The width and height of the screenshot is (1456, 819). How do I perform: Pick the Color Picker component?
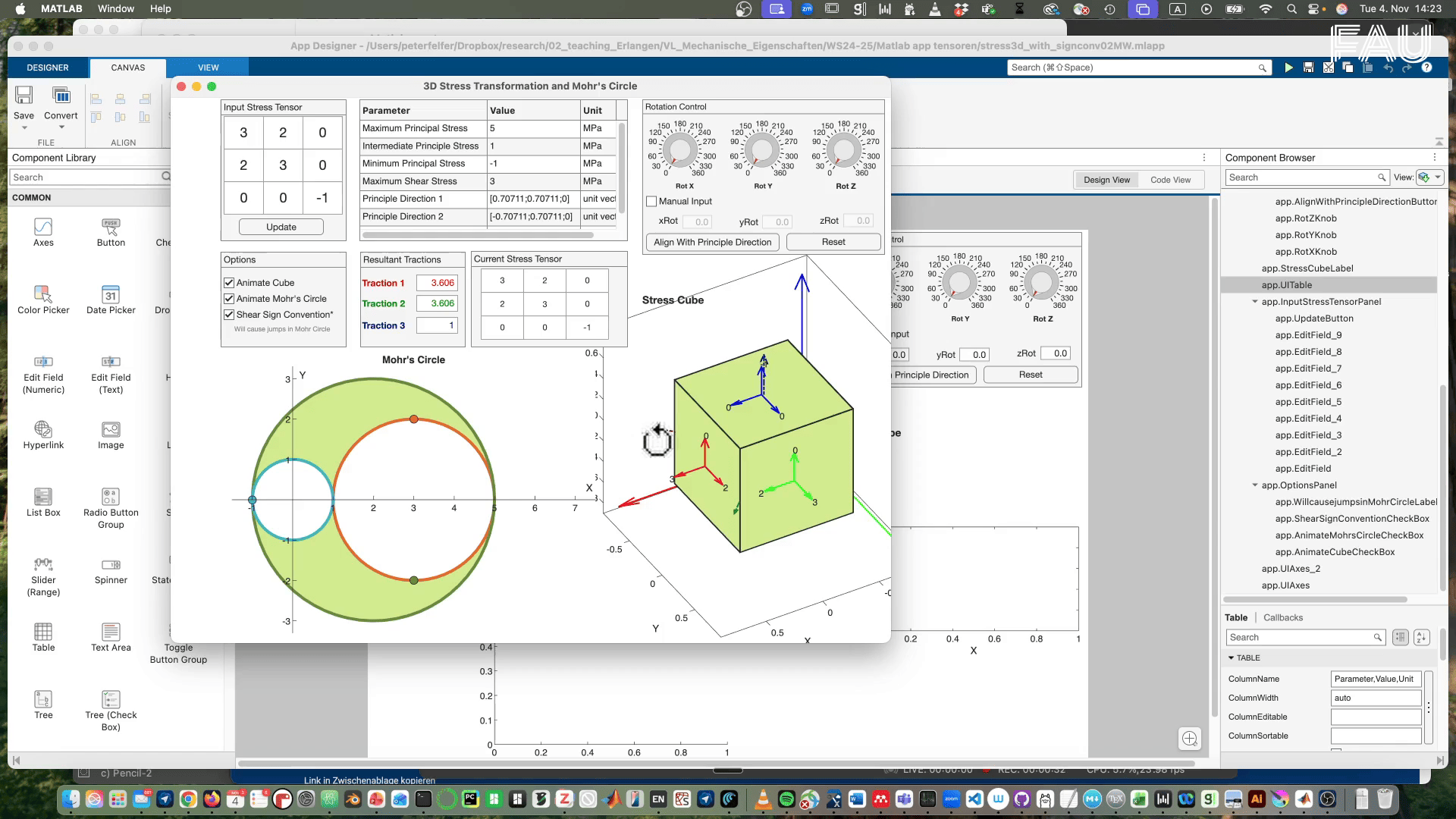pyautogui.click(x=43, y=297)
